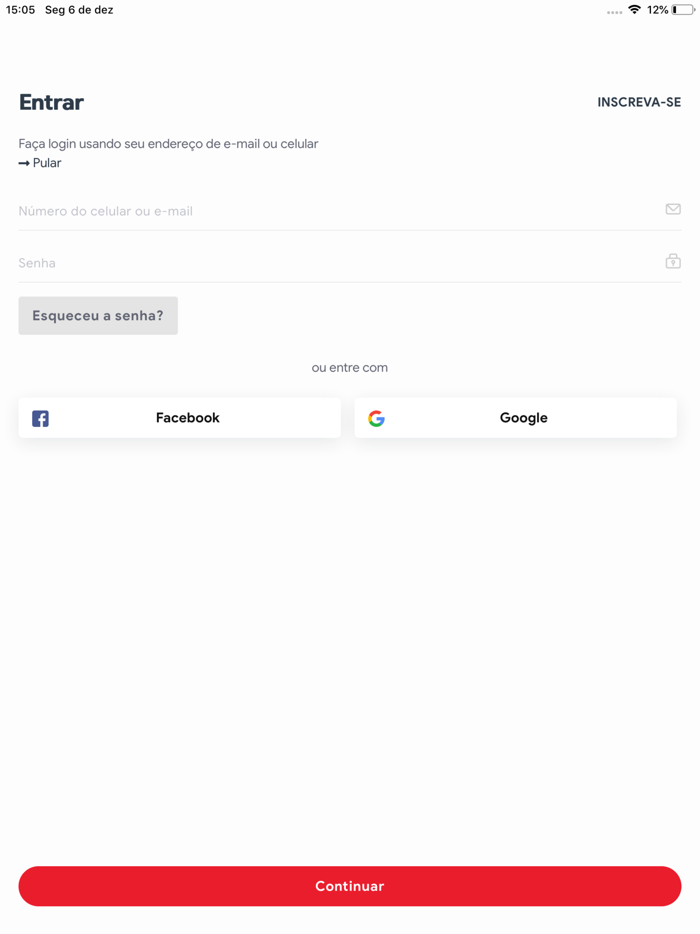The height and width of the screenshot is (934, 700).
Task: Click the padlock icon in the password field
Action: (673, 261)
